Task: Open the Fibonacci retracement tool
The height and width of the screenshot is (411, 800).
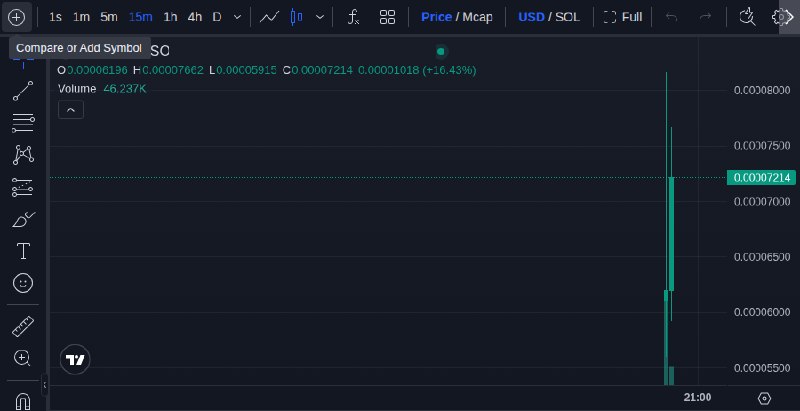Action: point(23,123)
